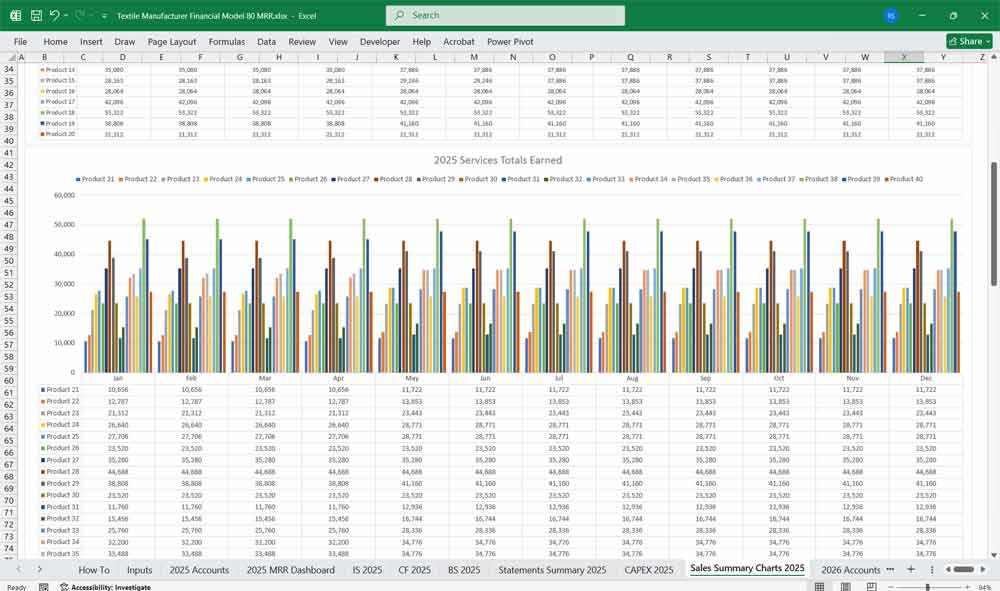Expand Customize Quick Access Toolbar dropdown
Screen dimensions: 1000x591
(105, 16)
